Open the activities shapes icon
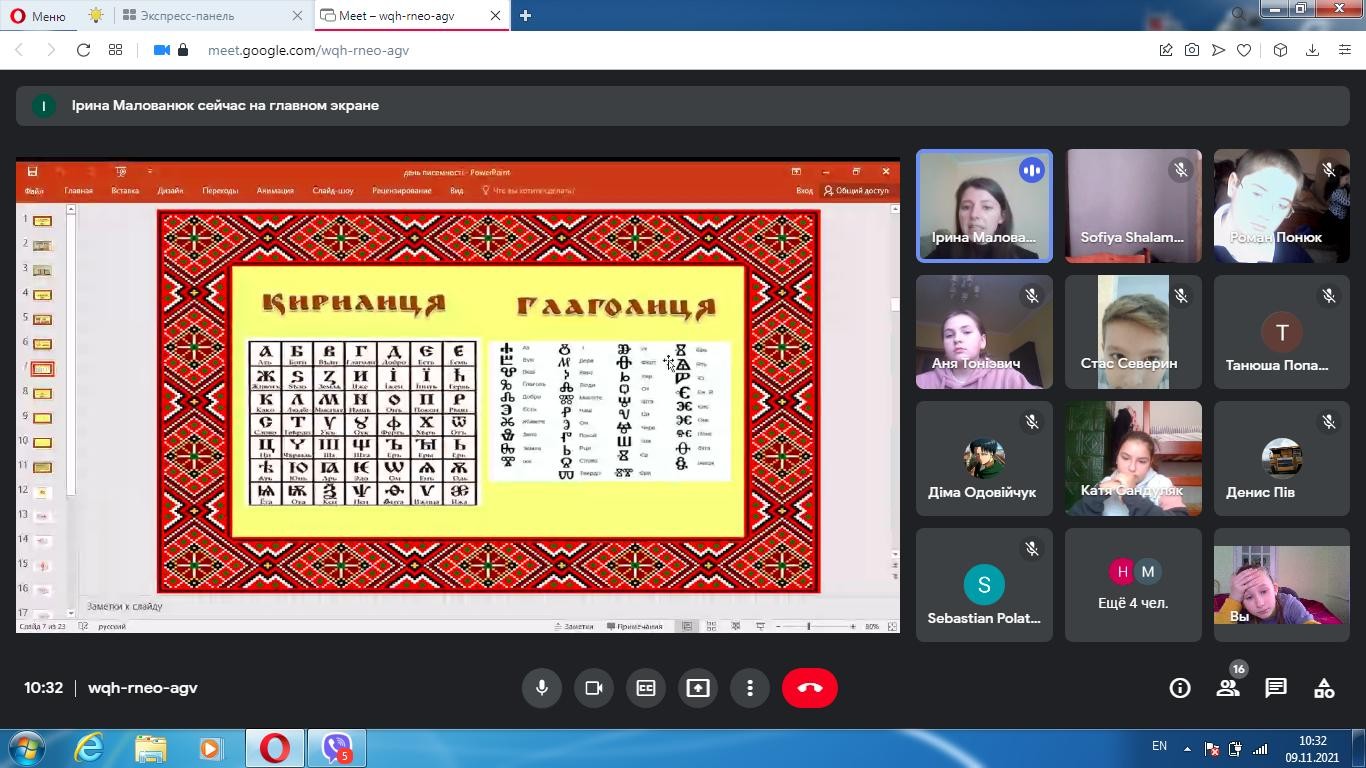 click(x=1324, y=688)
